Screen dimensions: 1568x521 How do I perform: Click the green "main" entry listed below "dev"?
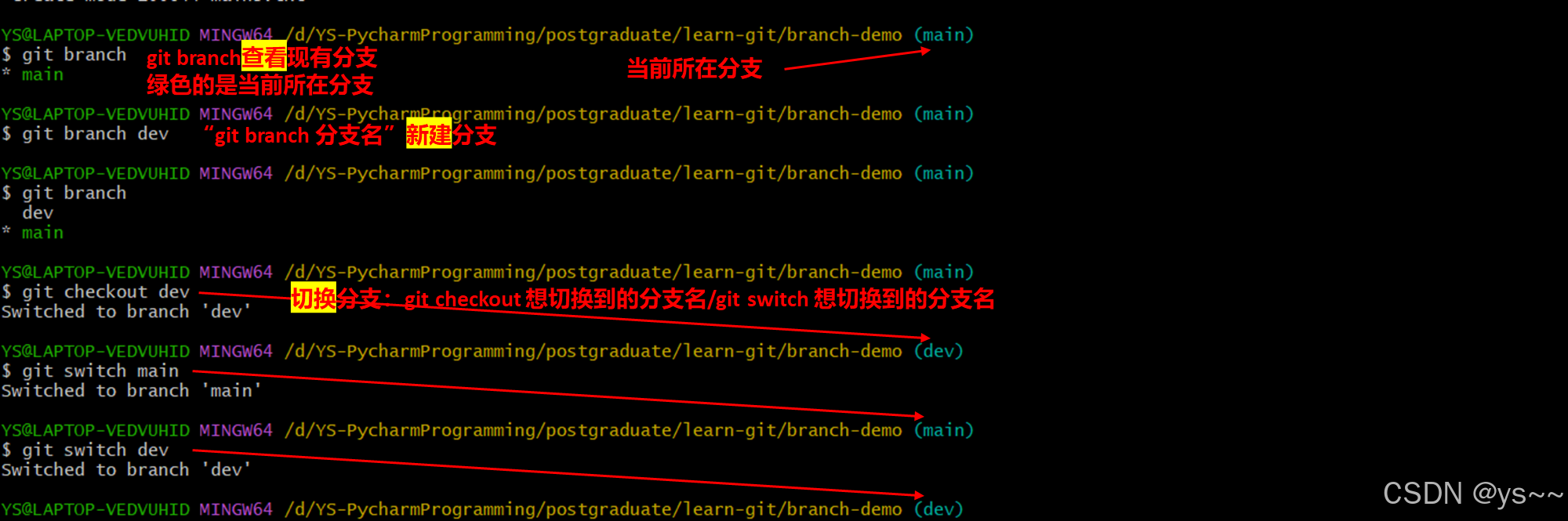[42, 233]
